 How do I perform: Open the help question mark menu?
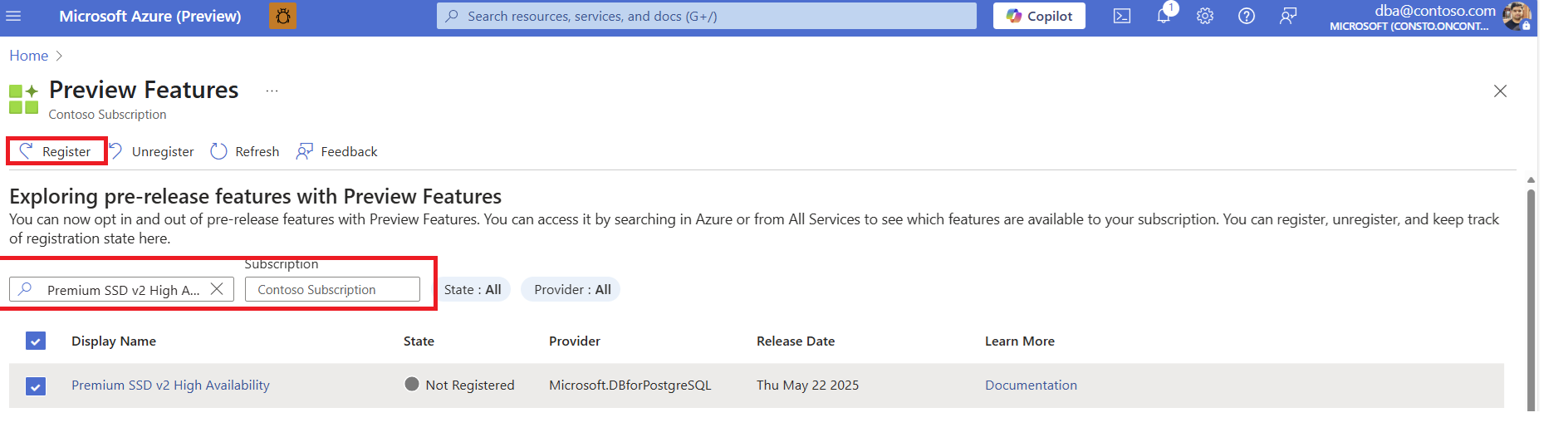pos(1247,16)
